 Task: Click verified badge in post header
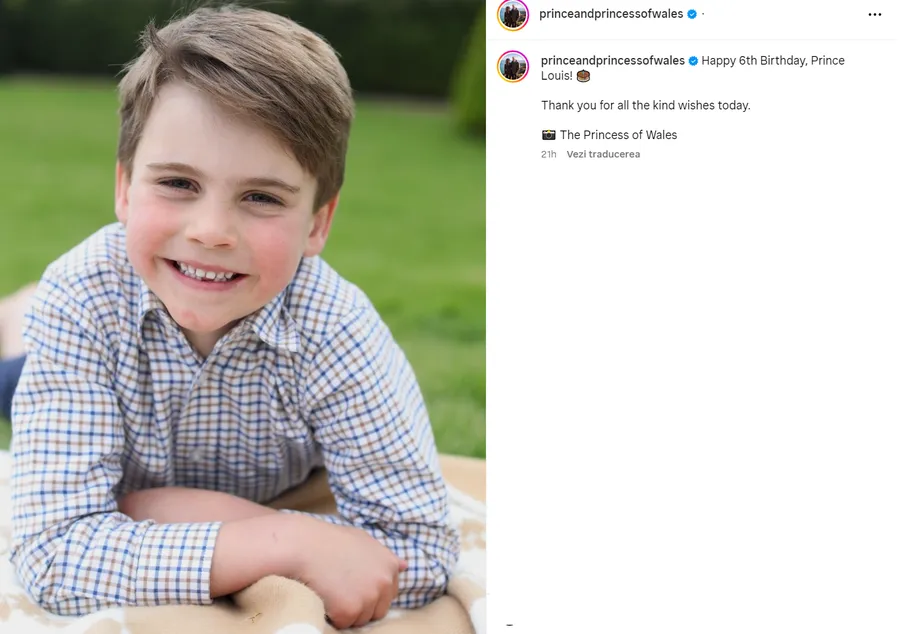(x=691, y=14)
